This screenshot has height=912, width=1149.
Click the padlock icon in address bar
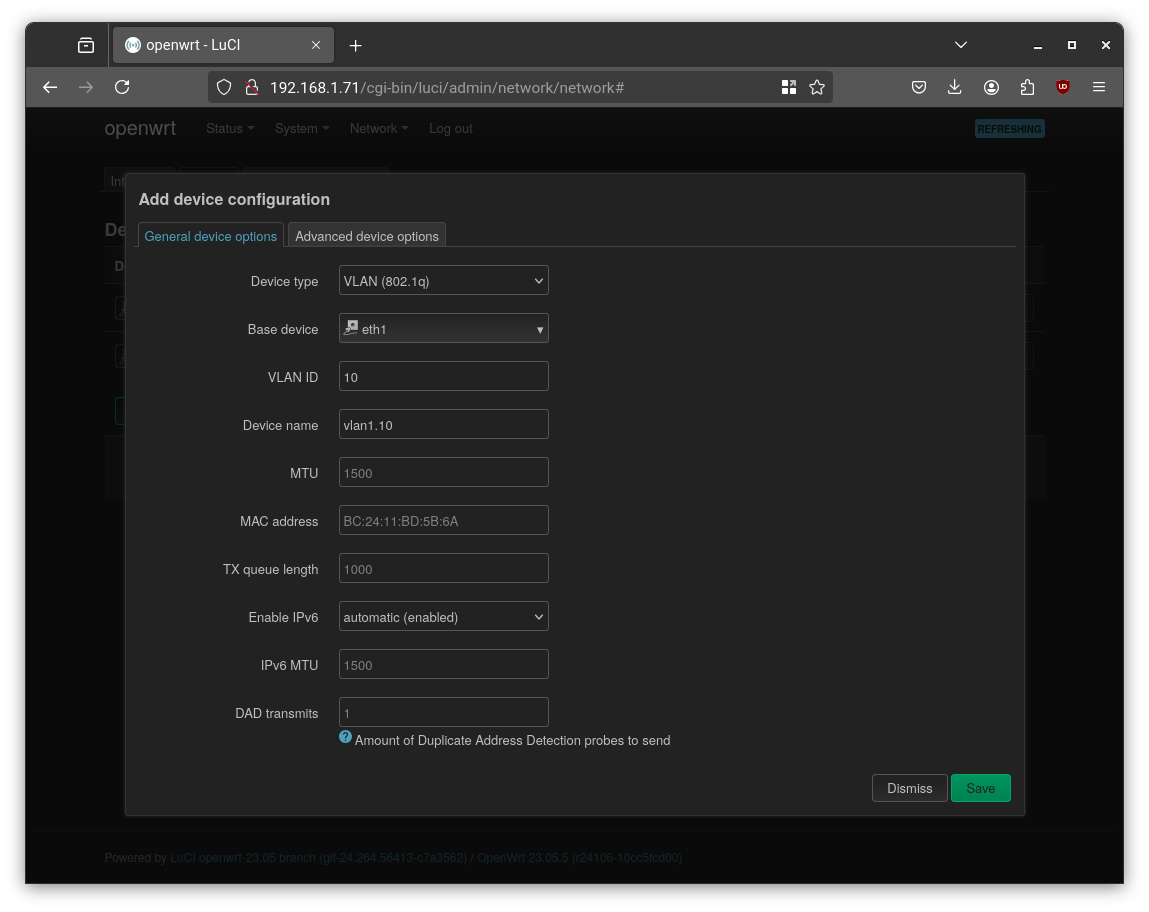tap(252, 87)
